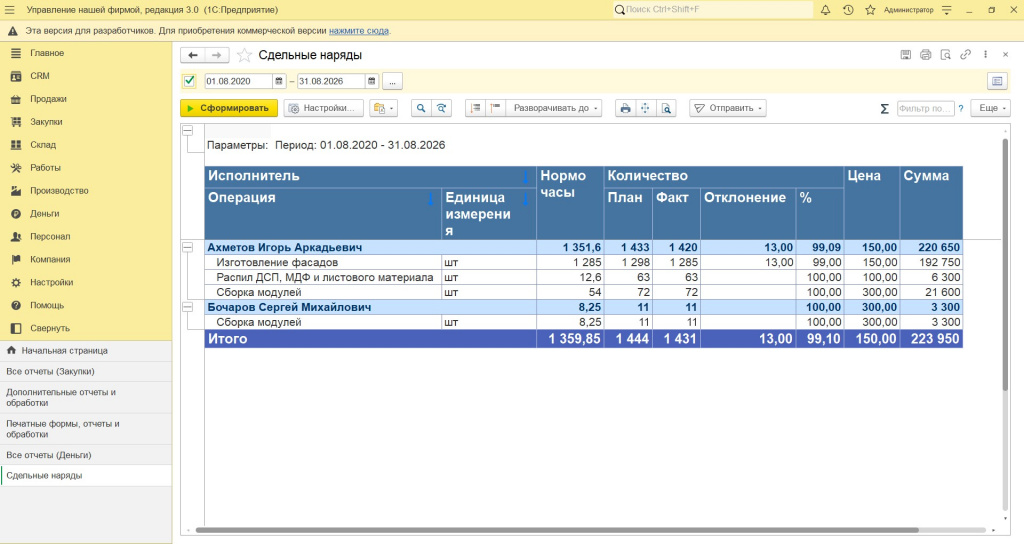Click the print report icon in toolbar

[625, 108]
